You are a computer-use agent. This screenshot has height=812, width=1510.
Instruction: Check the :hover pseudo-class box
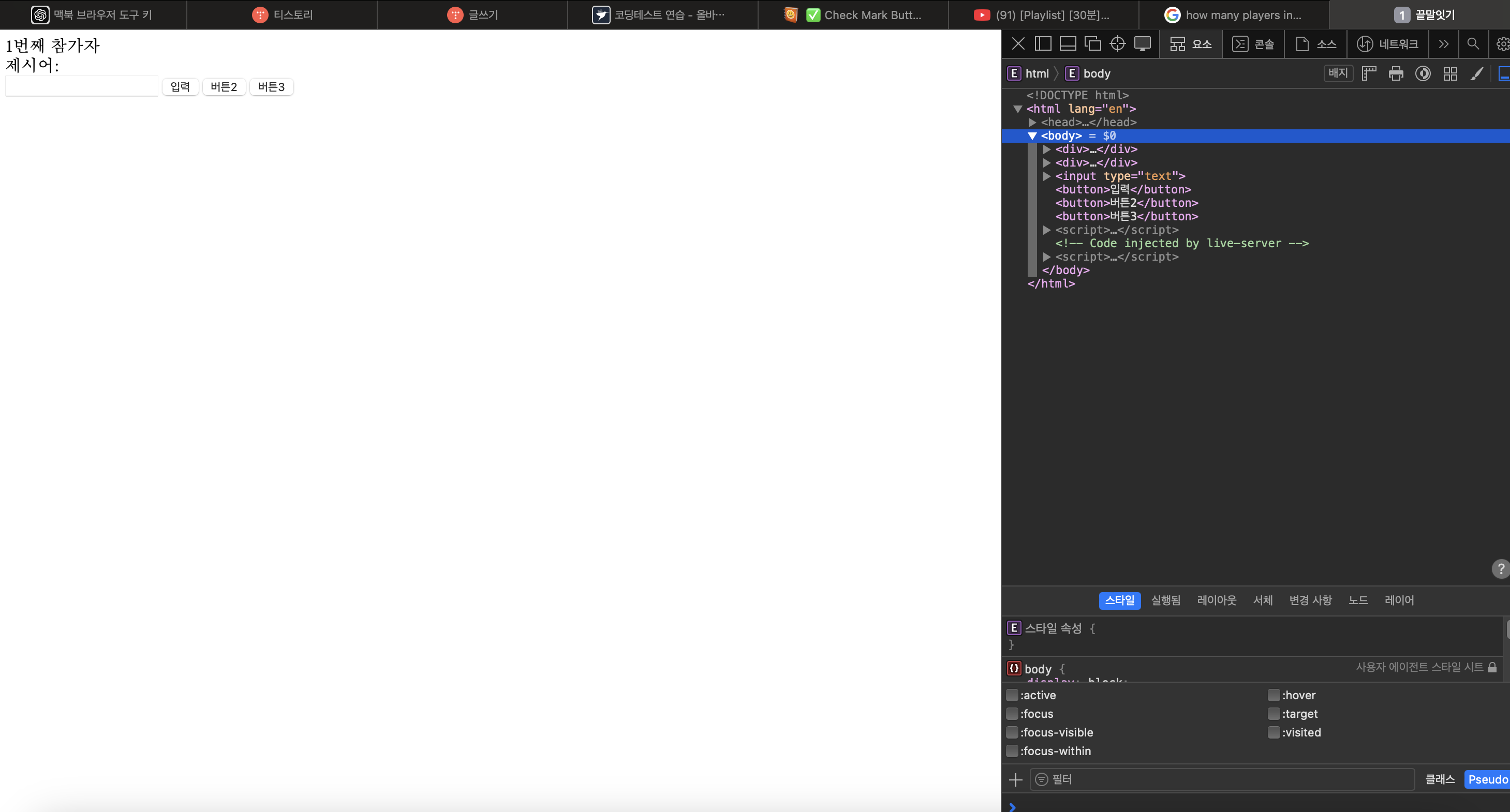[1273, 695]
